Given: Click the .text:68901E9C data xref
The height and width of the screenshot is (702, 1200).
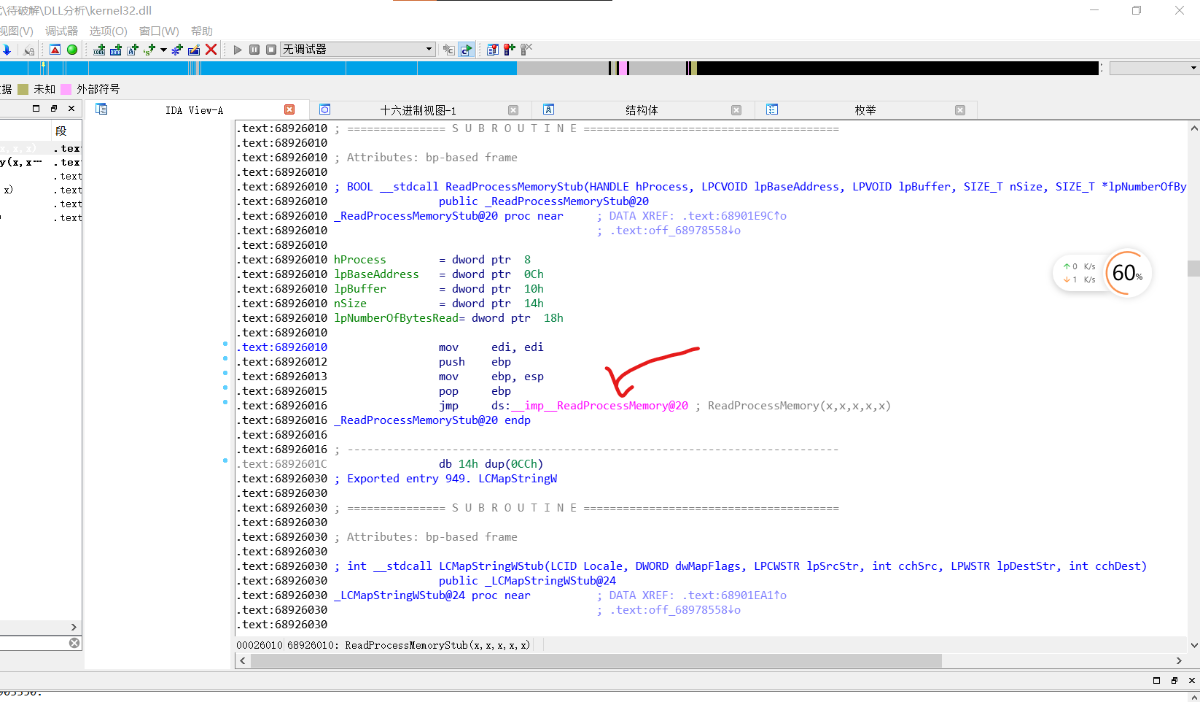Looking at the screenshot, I should click(x=735, y=216).
